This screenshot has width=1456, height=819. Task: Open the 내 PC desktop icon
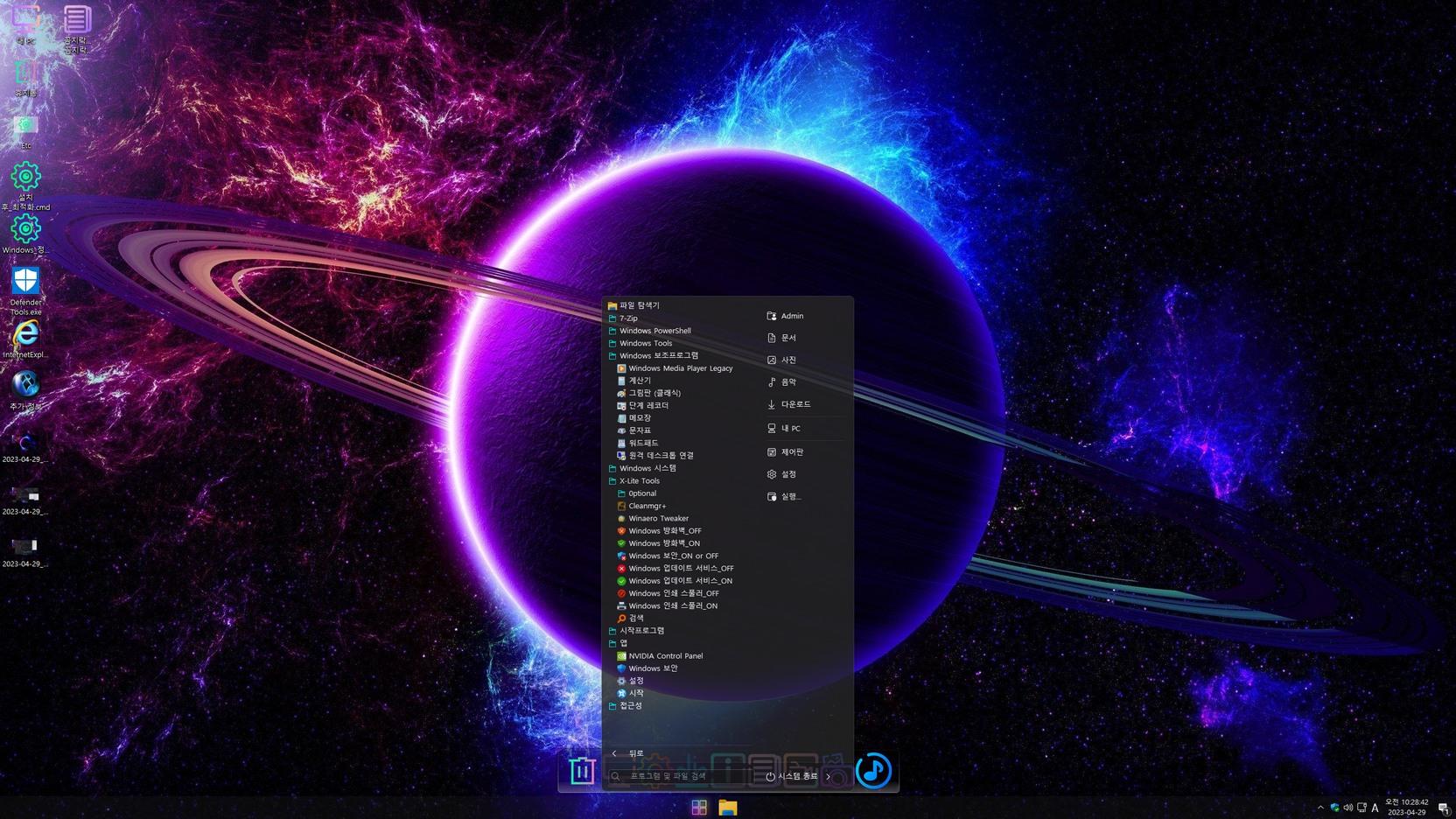click(x=25, y=24)
